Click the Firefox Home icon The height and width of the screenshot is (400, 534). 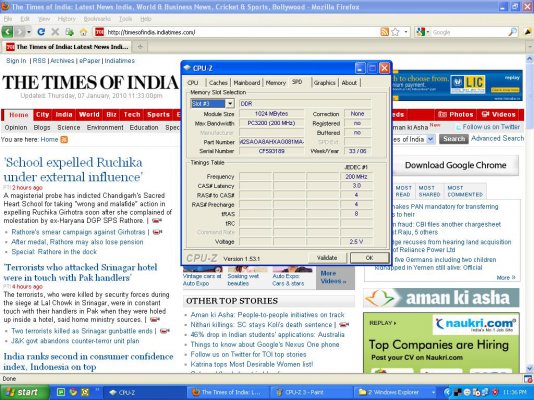(83, 32)
